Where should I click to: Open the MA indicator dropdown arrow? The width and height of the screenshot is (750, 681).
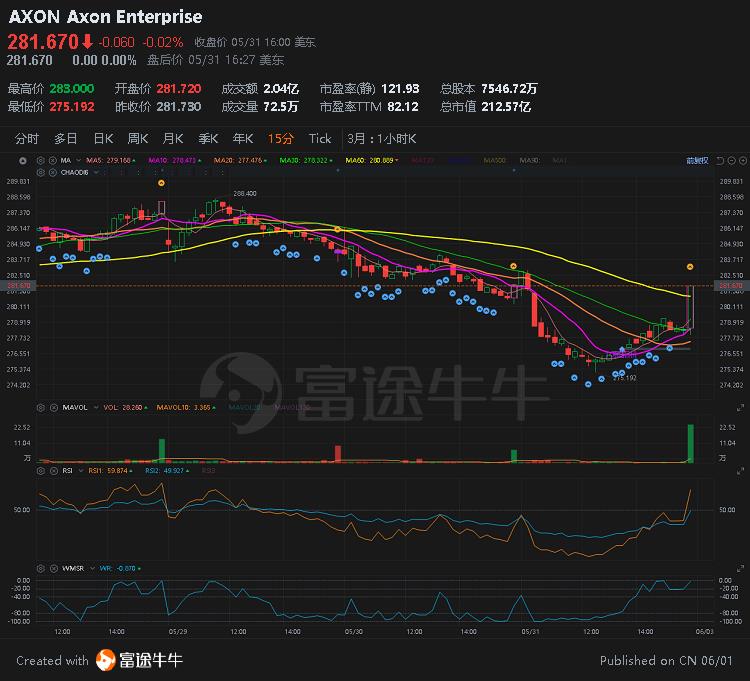[78, 161]
